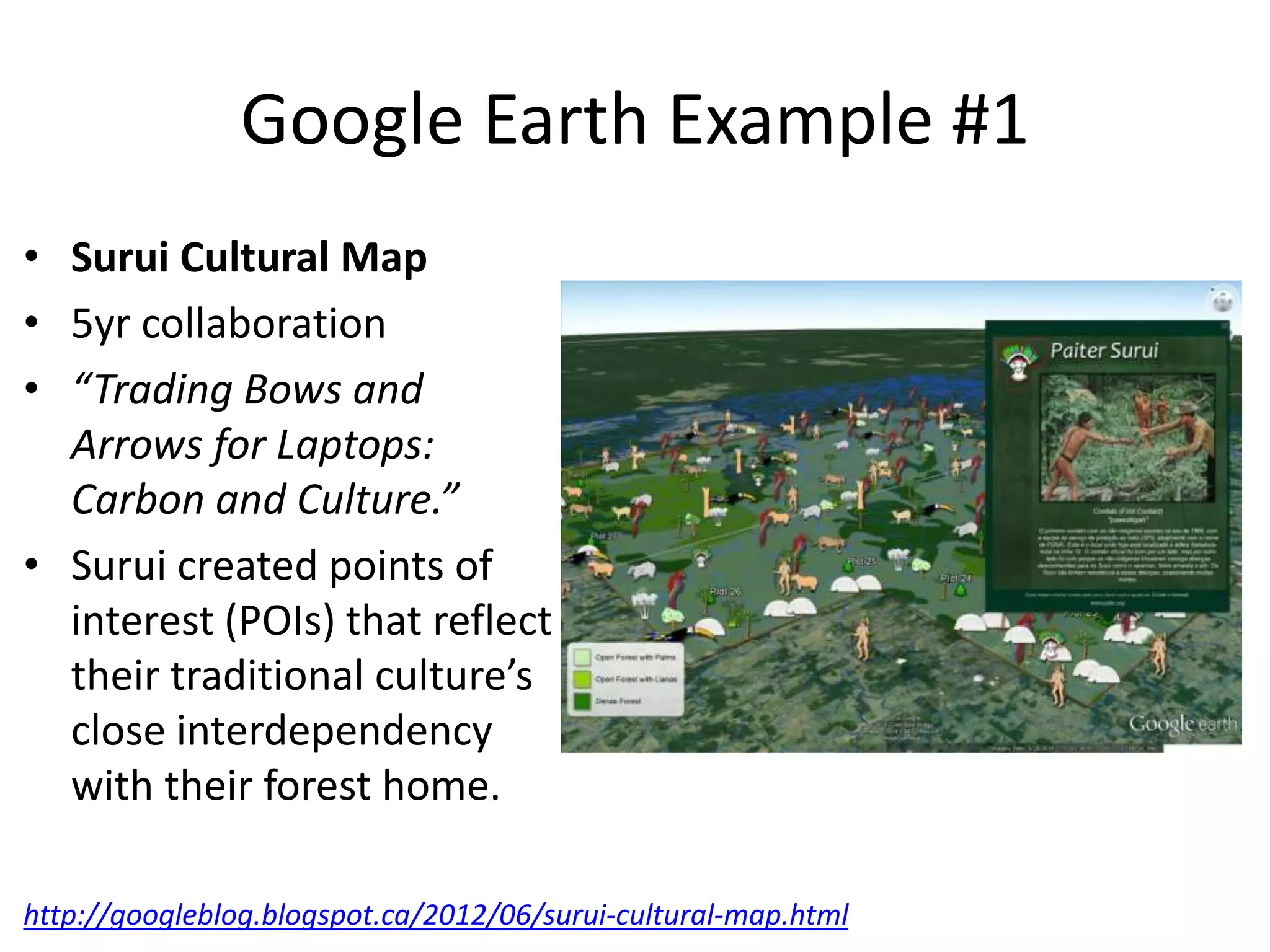Select the Plot 26 map label

click(725, 592)
